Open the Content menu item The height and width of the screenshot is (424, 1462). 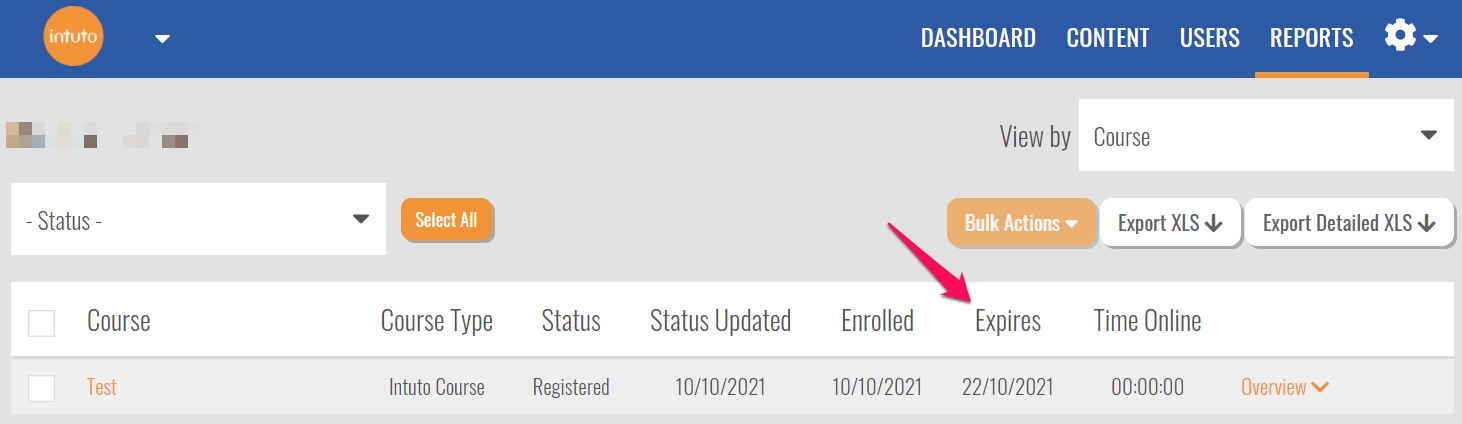click(x=1108, y=38)
